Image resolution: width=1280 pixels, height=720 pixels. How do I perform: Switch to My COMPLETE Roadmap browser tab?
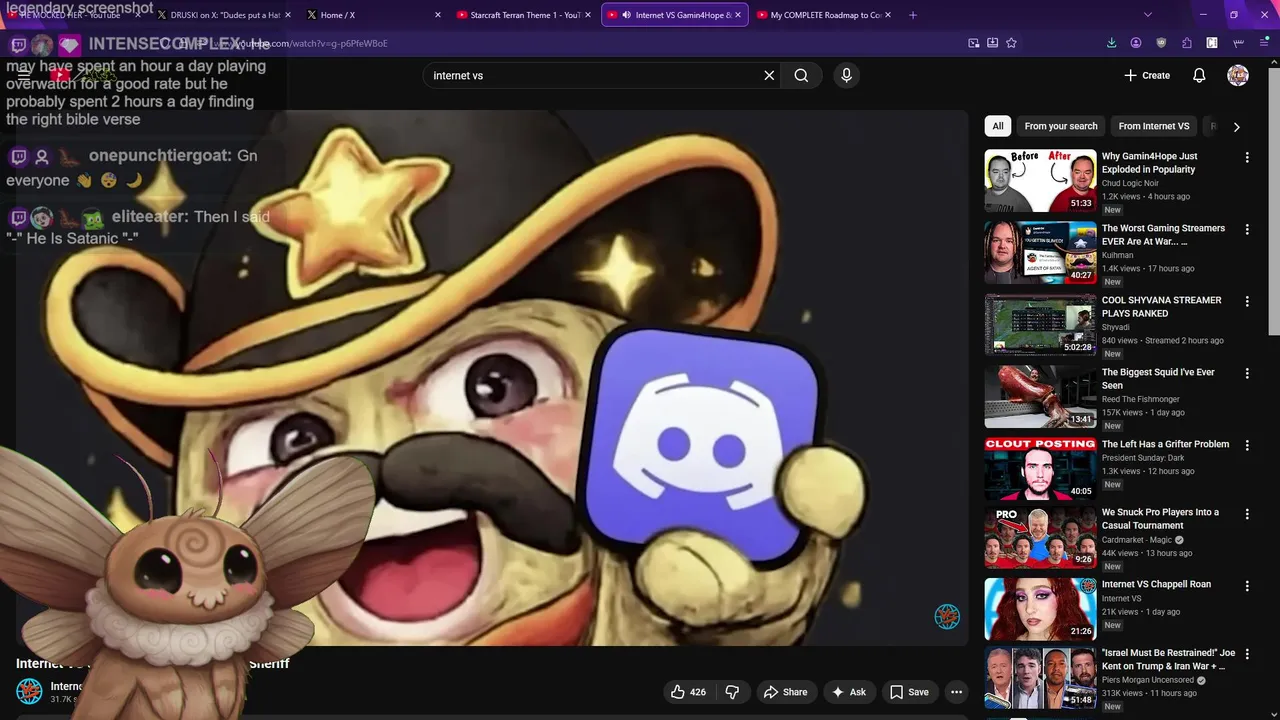click(x=825, y=15)
